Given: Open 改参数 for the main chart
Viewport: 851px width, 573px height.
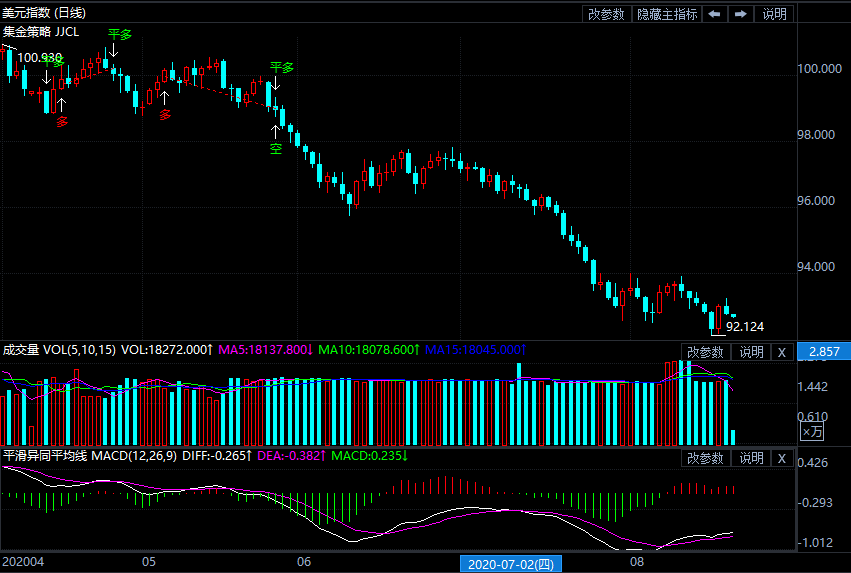Looking at the screenshot, I should click(606, 14).
